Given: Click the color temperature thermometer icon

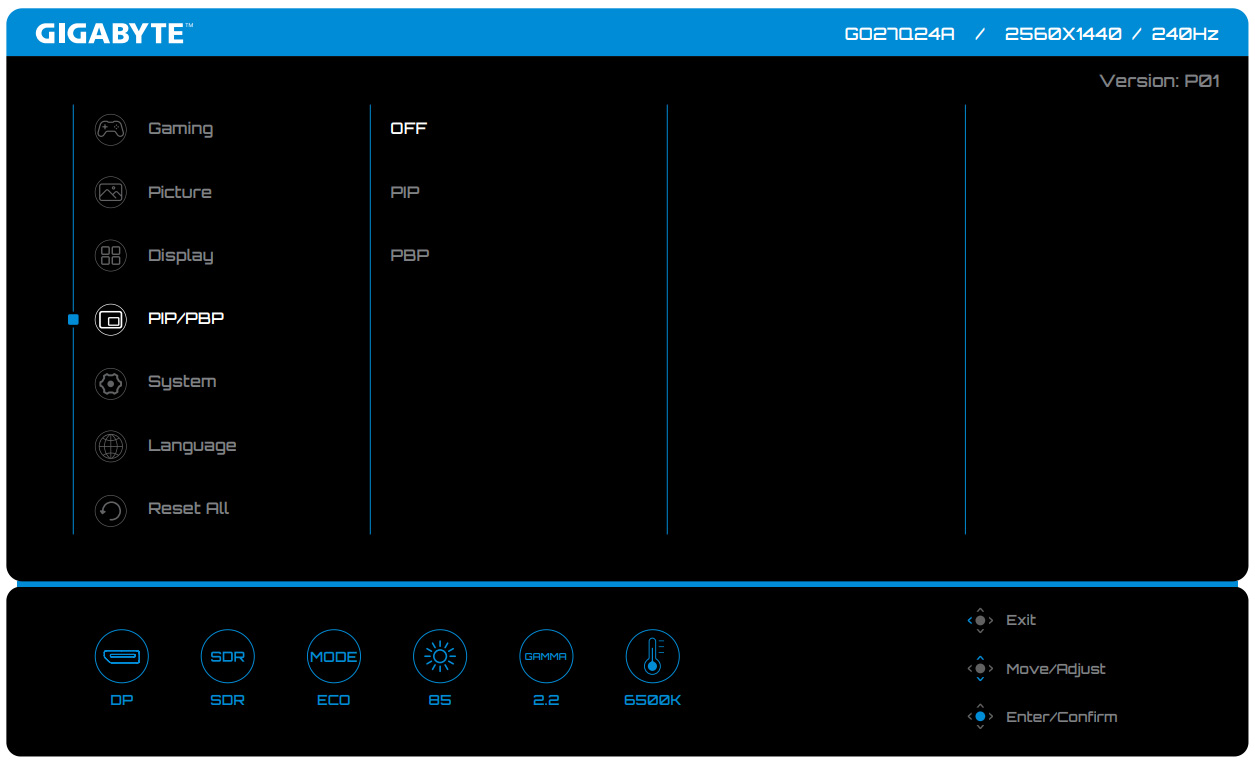Looking at the screenshot, I should click(653, 657).
